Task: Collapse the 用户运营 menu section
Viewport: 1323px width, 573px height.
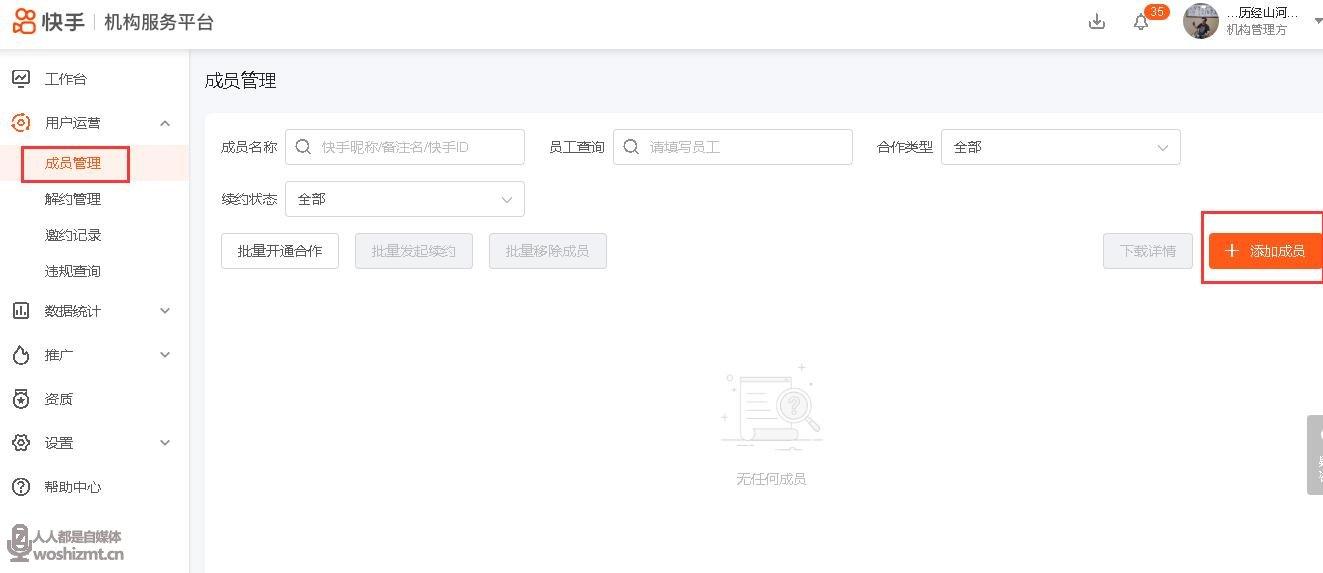Action: (x=165, y=123)
